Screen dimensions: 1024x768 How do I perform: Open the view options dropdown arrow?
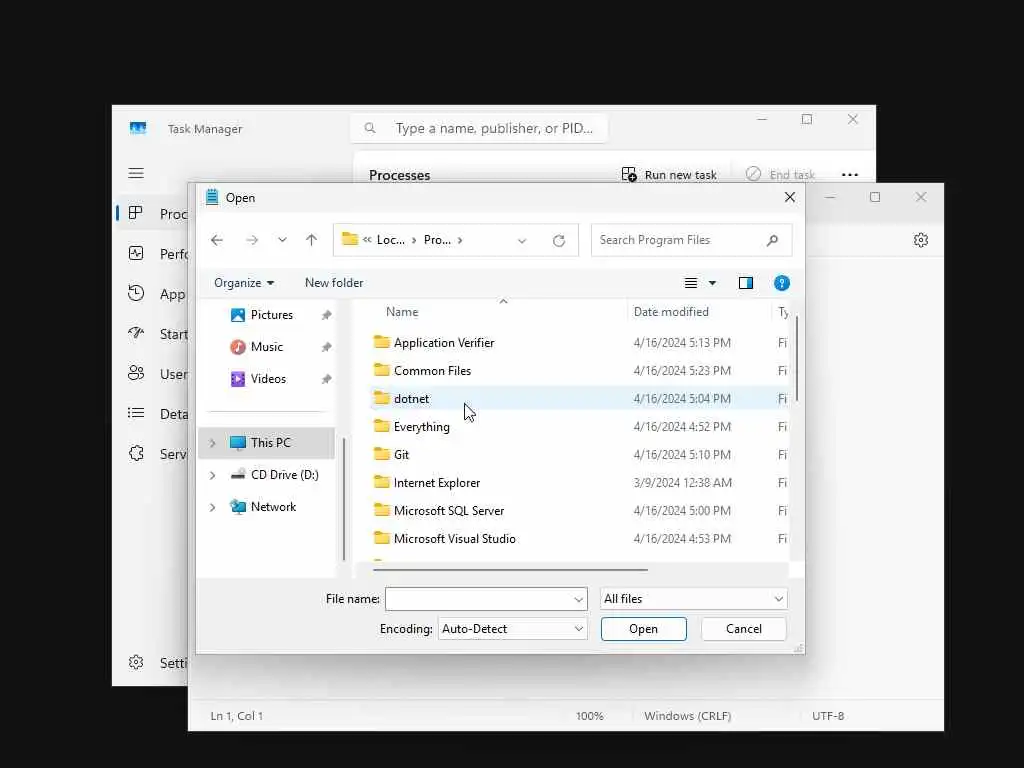tap(712, 283)
